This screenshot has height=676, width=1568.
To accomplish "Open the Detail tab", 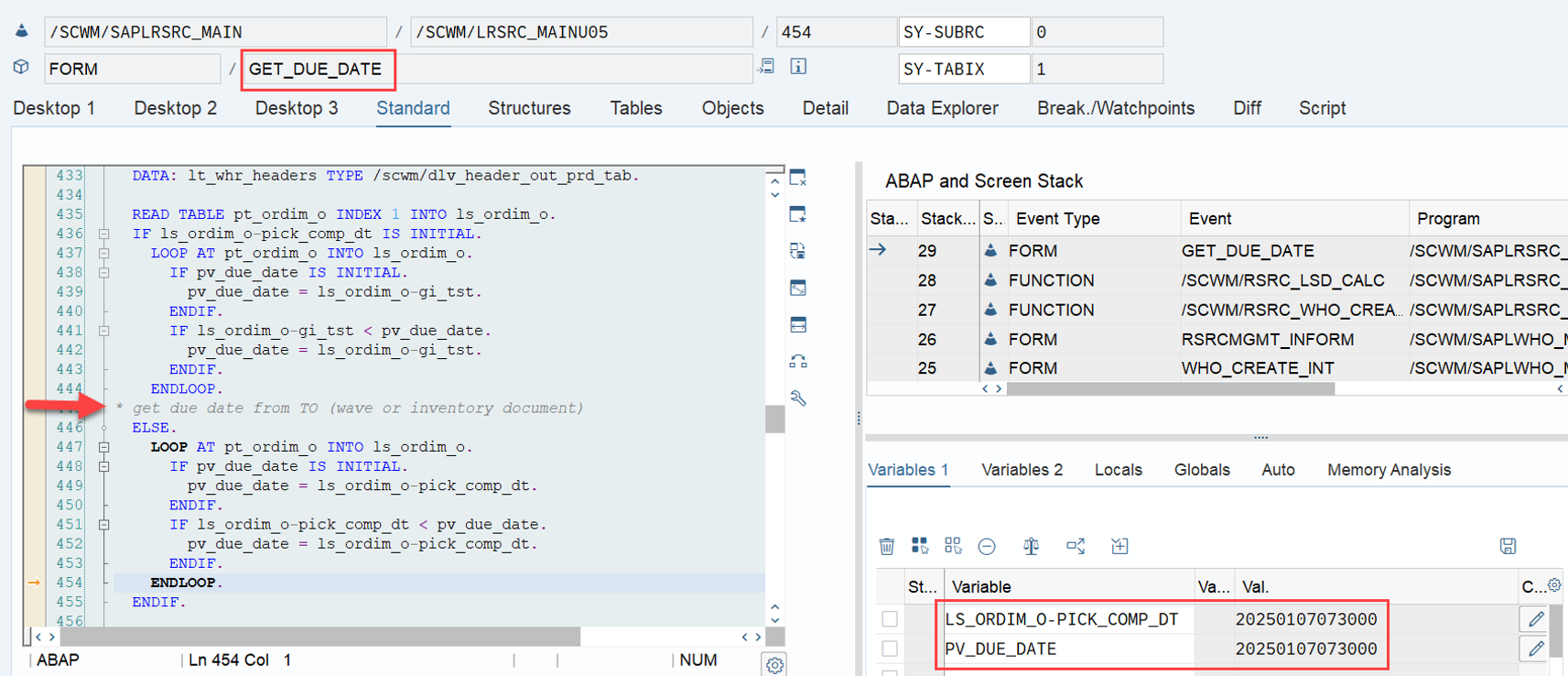I will (826, 108).
